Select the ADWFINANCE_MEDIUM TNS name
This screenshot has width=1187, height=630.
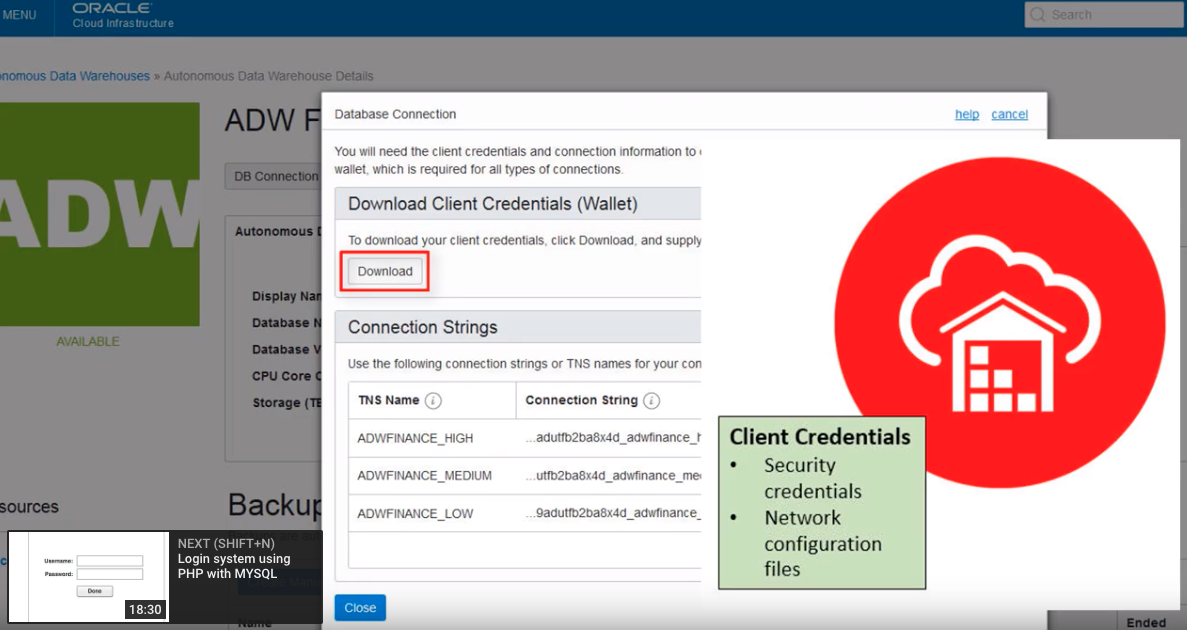(424, 476)
